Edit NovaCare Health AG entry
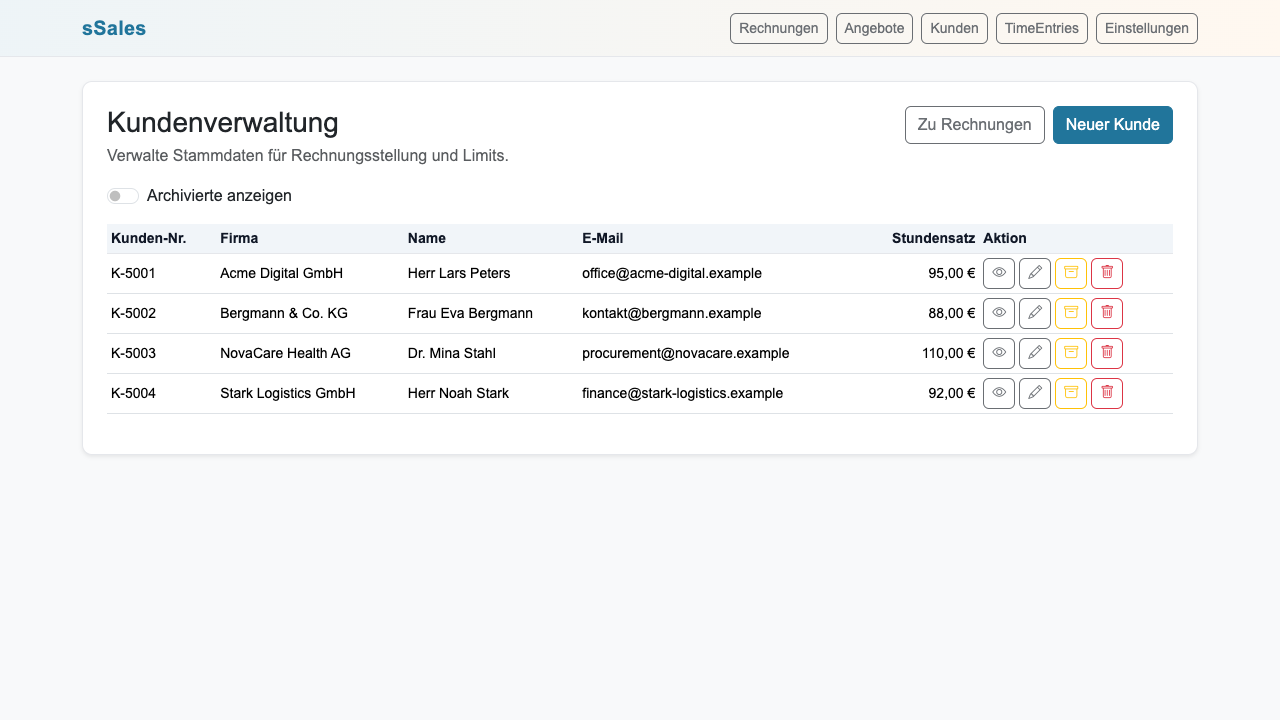The image size is (1280, 720). 1034,353
